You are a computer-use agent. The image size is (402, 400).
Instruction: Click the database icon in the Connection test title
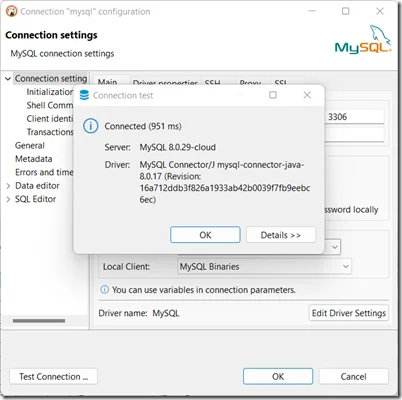(84, 95)
